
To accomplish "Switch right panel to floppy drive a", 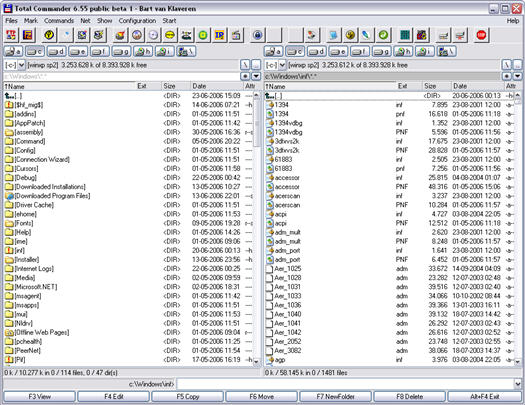I will (x=274, y=52).
